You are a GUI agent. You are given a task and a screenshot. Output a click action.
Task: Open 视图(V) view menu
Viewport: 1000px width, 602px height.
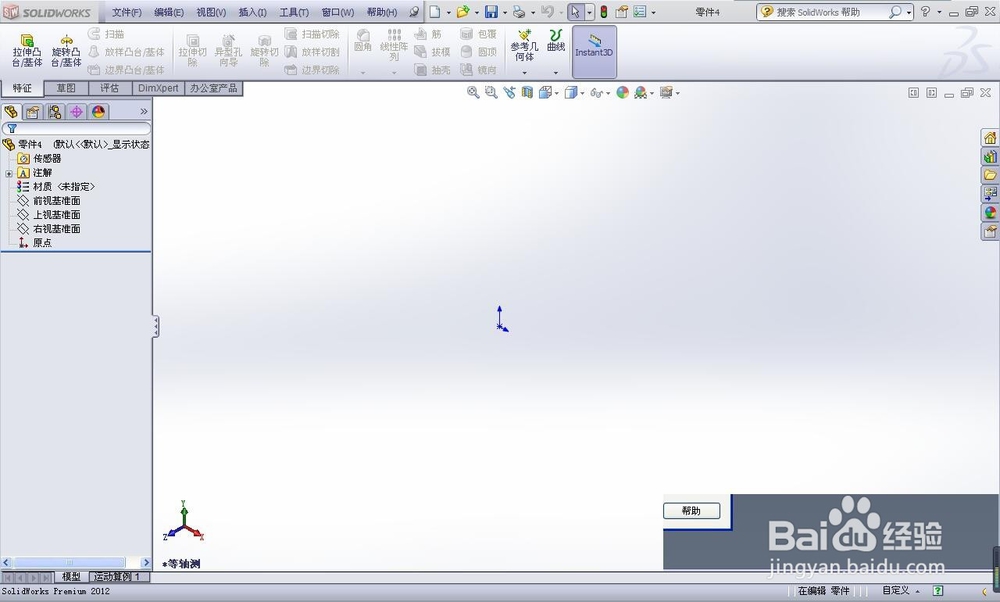(211, 12)
